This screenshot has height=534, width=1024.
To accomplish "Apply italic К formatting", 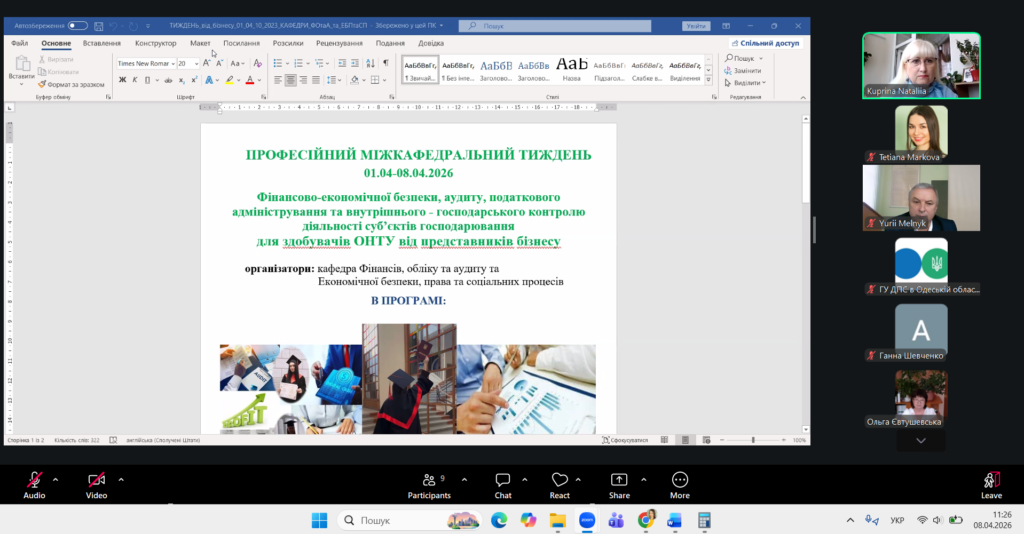I will coord(135,80).
